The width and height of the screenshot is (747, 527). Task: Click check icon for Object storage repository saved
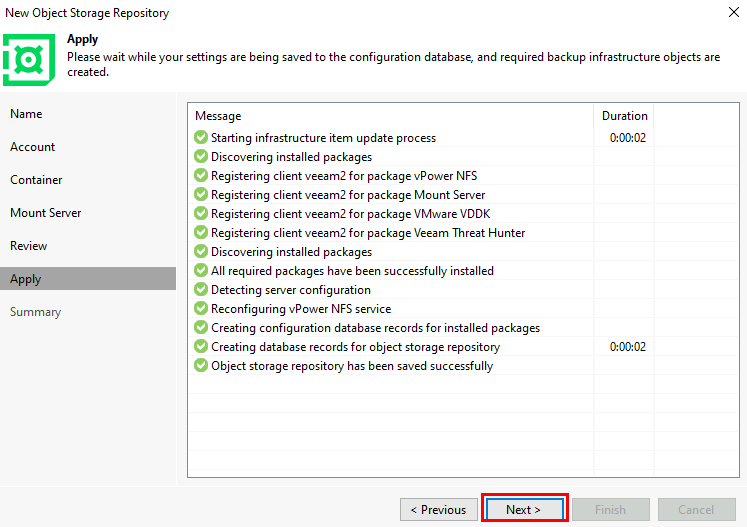click(201, 365)
